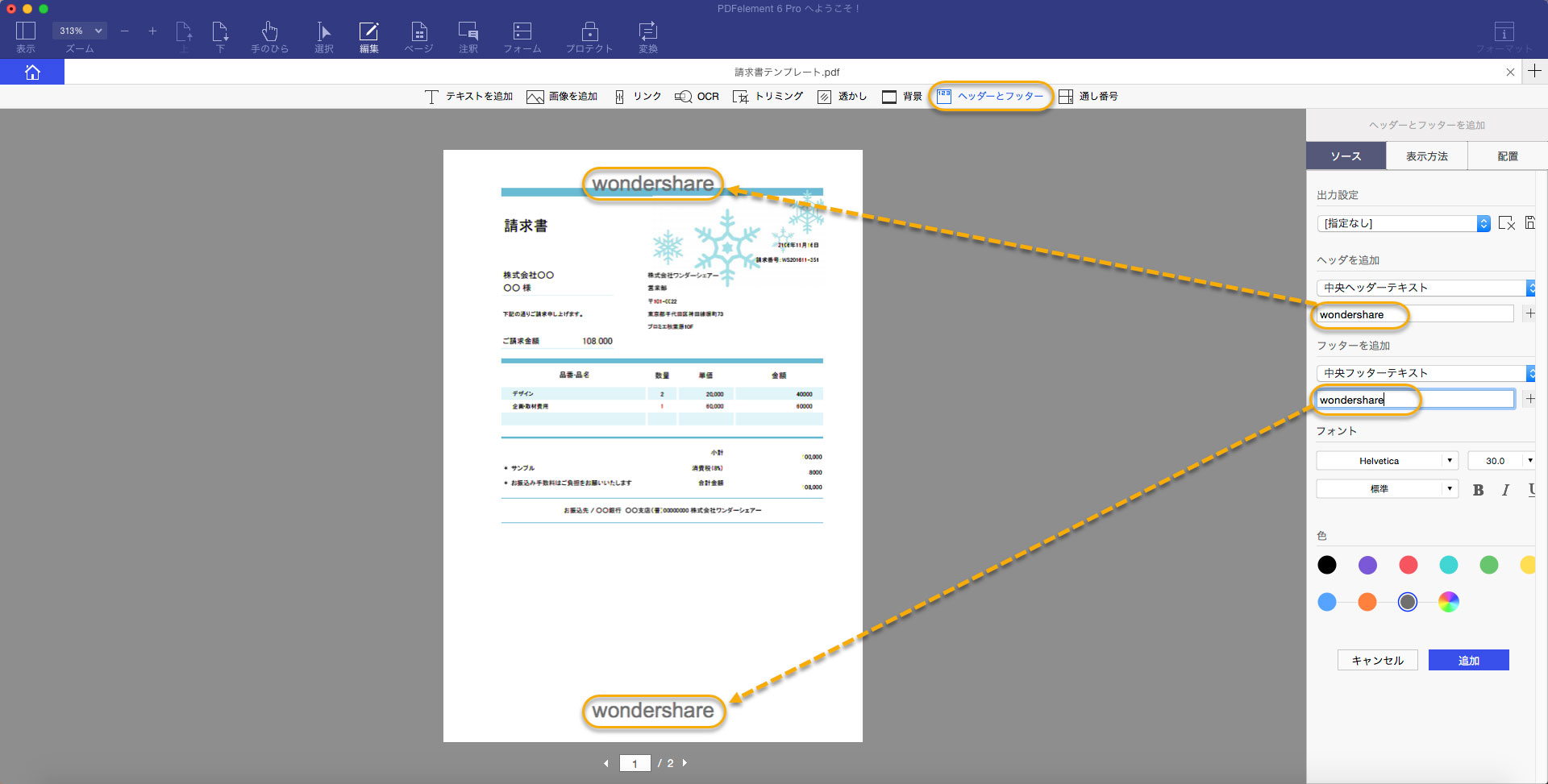Switch to the 配置 tab
The width and height of the screenshot is (1548, 784).
coord(1507,156)
